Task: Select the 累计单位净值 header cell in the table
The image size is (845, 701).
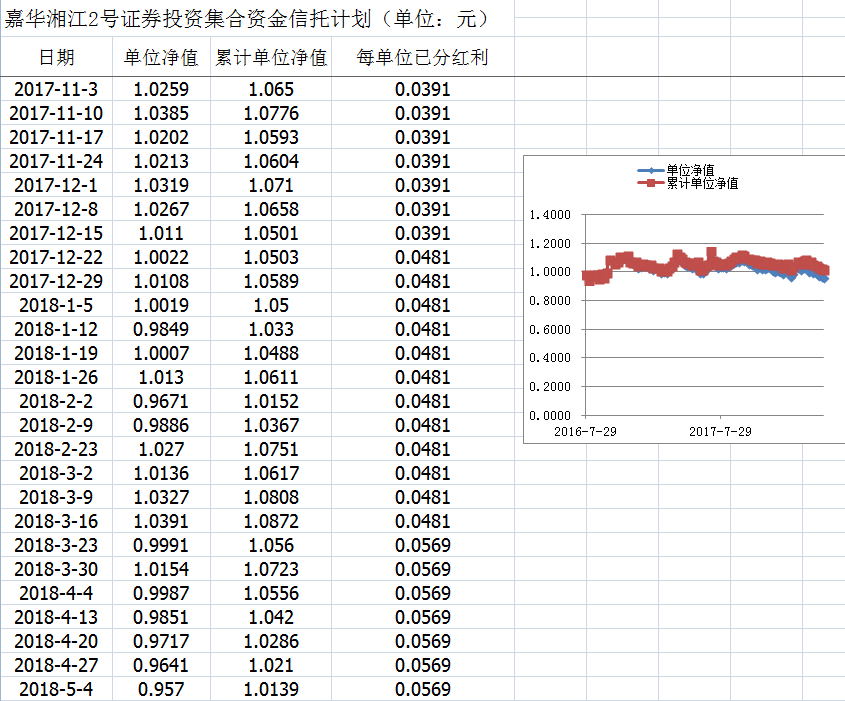Action: pos(271,57)
